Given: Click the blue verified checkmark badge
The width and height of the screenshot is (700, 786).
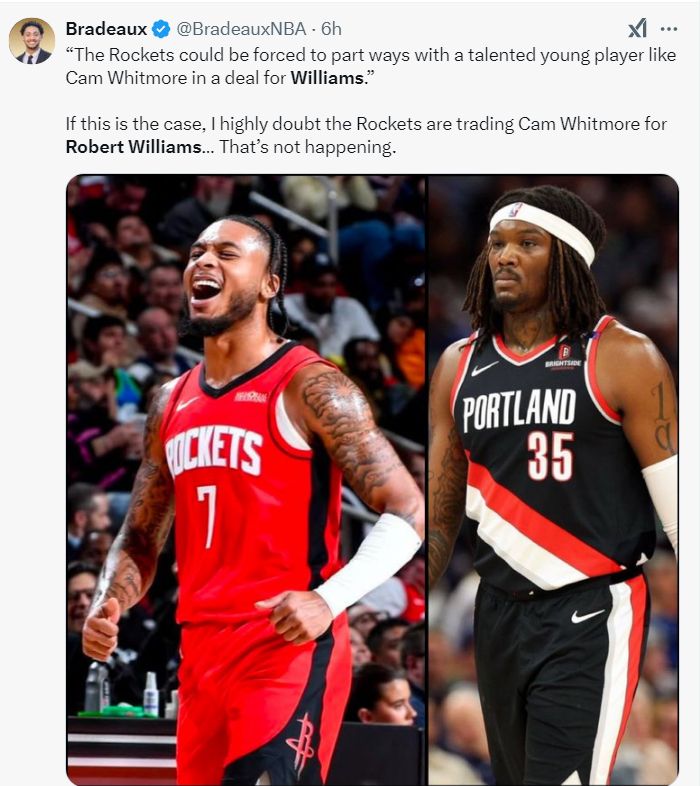Looking at the screenshot, I should pos(161,29).
